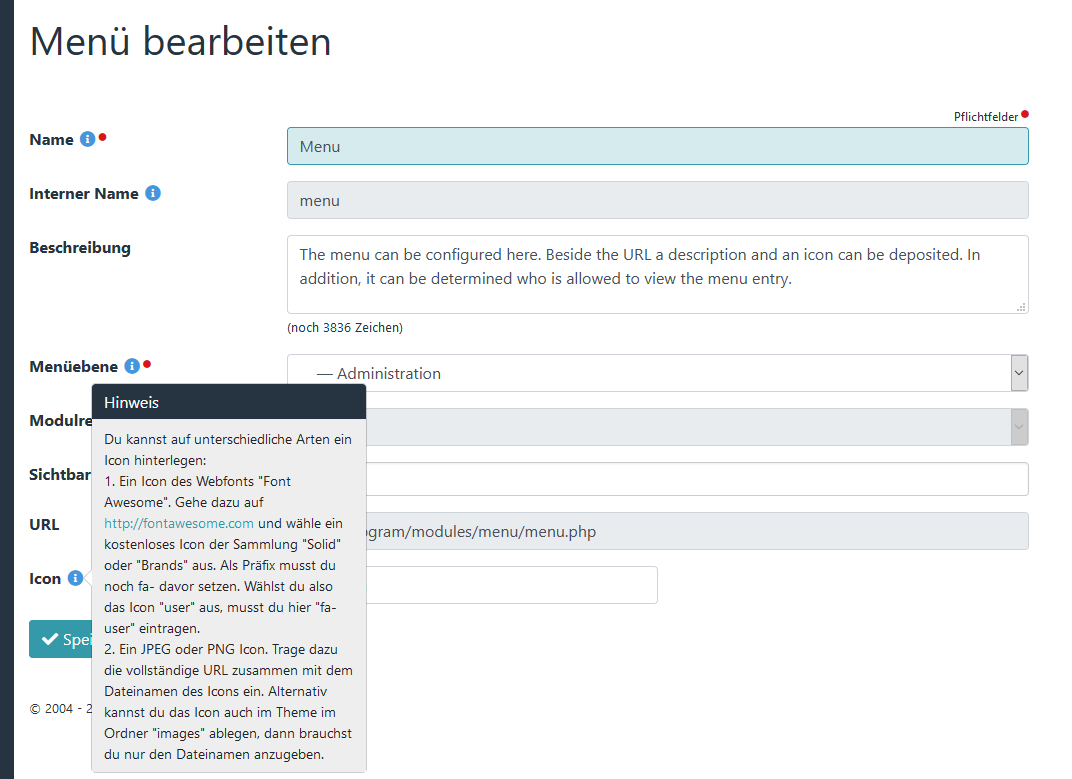
Task: Click the Speichern save button
Action: pyautogui.click(x=60, y=639)
